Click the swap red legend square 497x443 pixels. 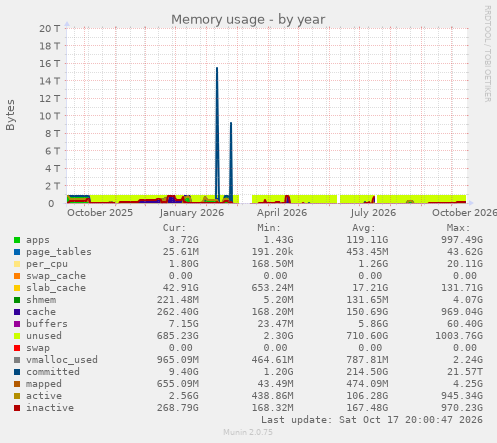[17, 348]
